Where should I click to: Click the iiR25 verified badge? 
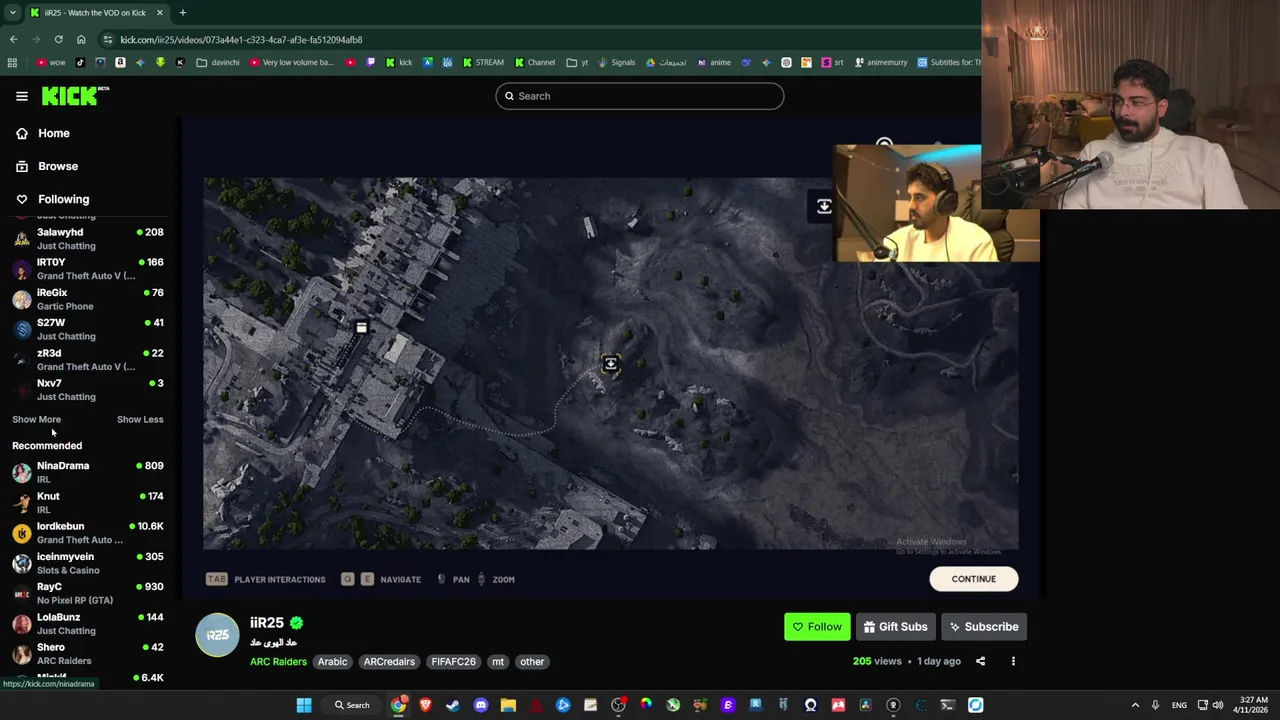[296, 623]
